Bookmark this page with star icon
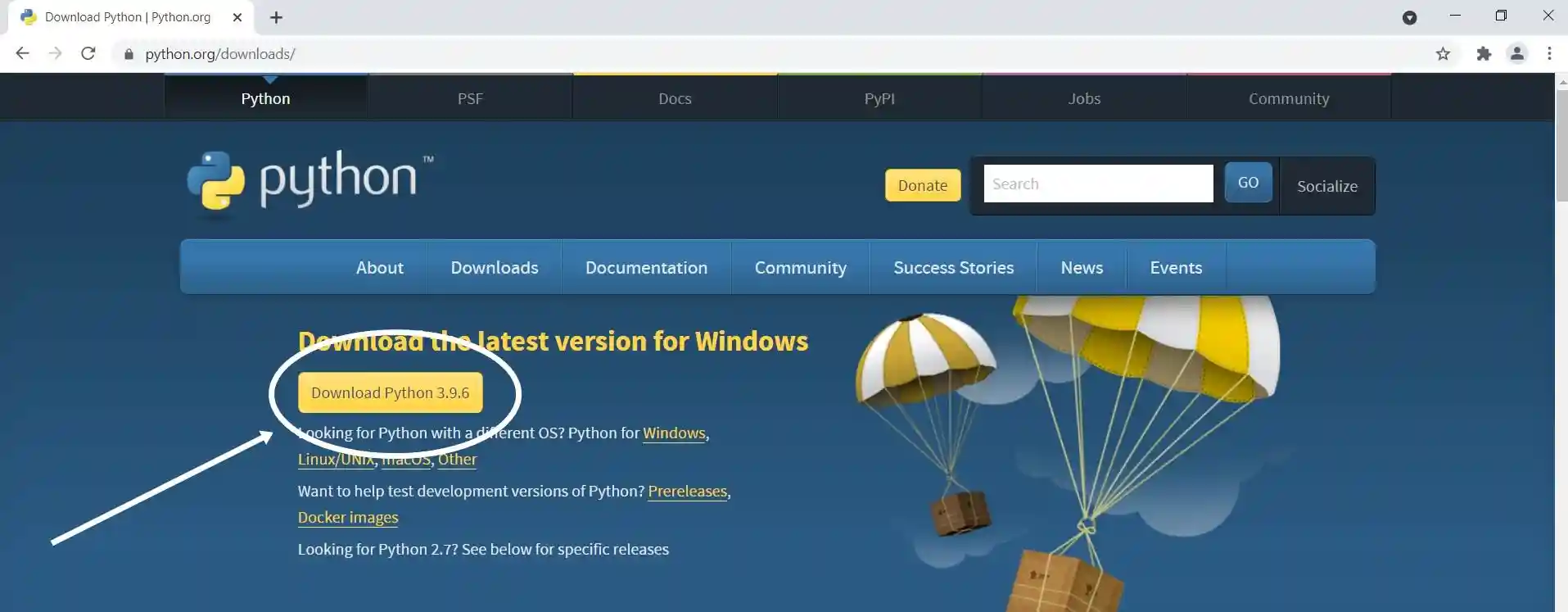The width and height of the screenshot is (1568, 612). (1443, 54)
